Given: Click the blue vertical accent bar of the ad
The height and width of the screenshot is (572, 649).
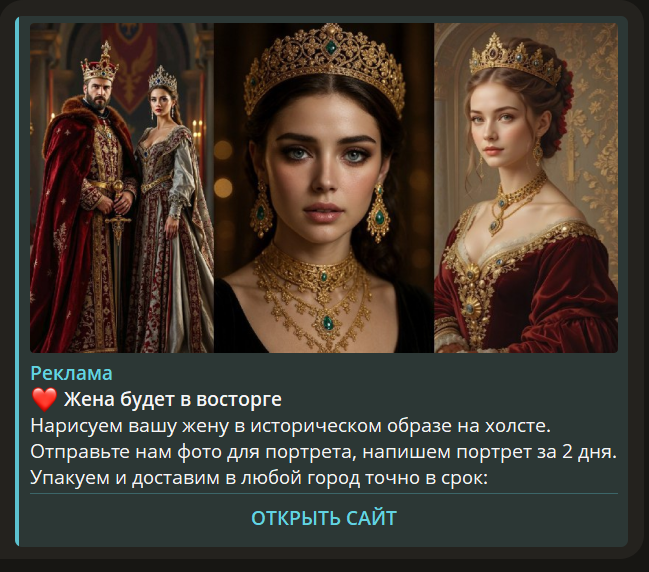Looking at the screenshot, I should pyautogui.click(x=17, y=281).
